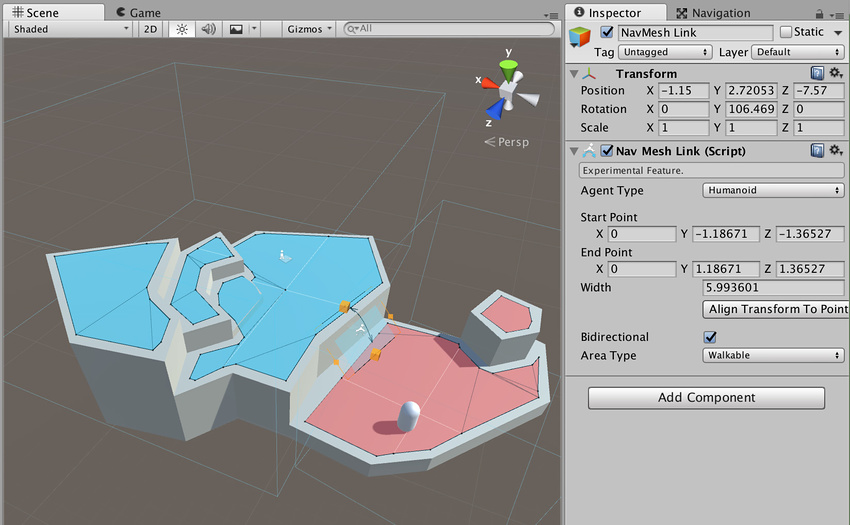Click the Add Component button
850x525 pixels.
click(x=706, y=397)
